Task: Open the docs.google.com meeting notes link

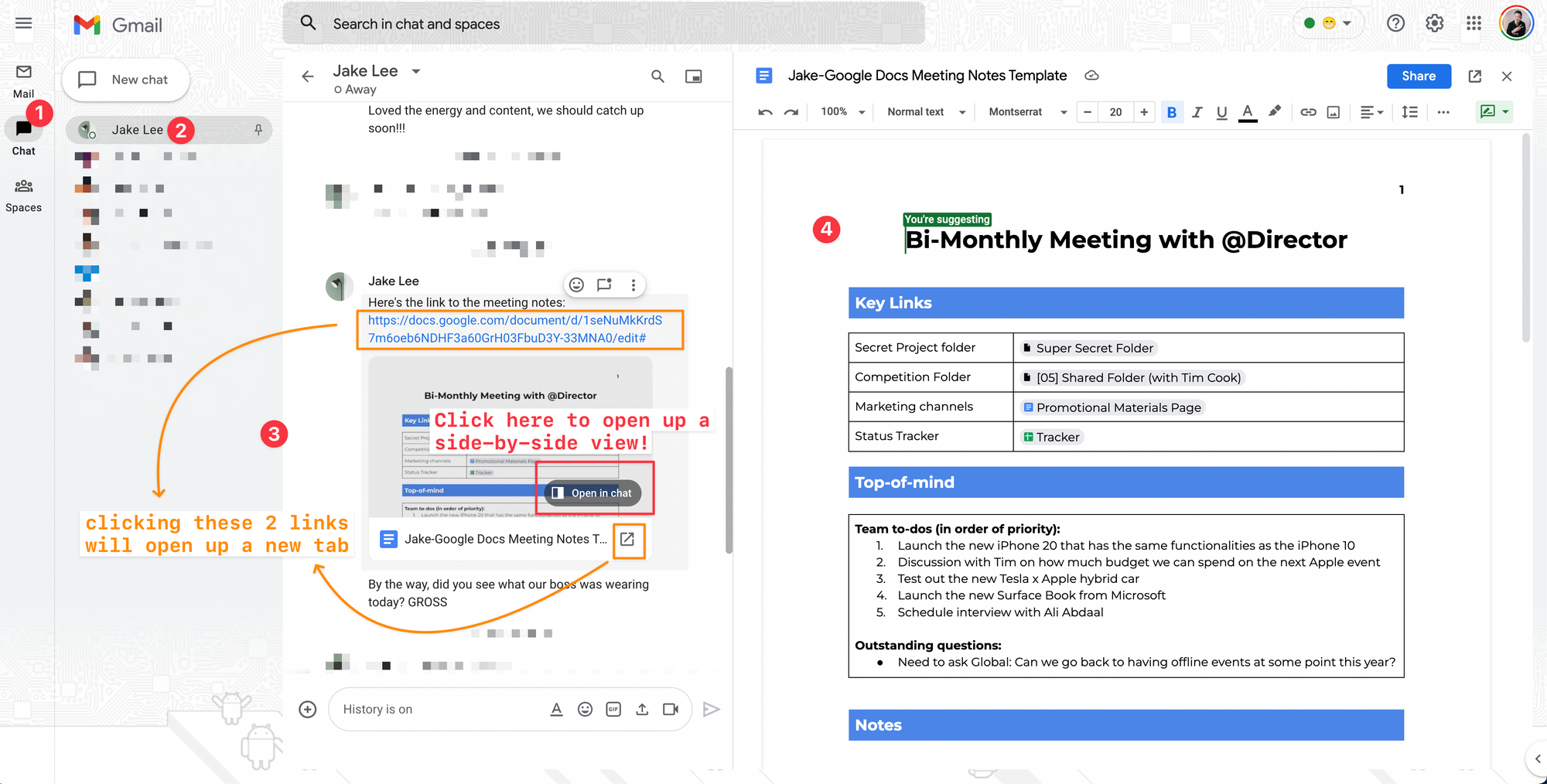Action: pyautogui.click(x=515, y=329)
